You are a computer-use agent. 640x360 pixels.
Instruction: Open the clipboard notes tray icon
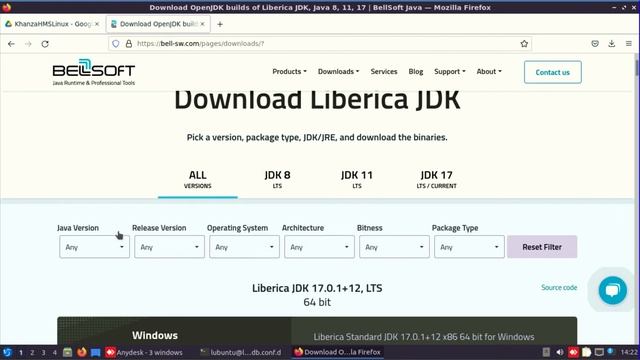pos(587,352)
